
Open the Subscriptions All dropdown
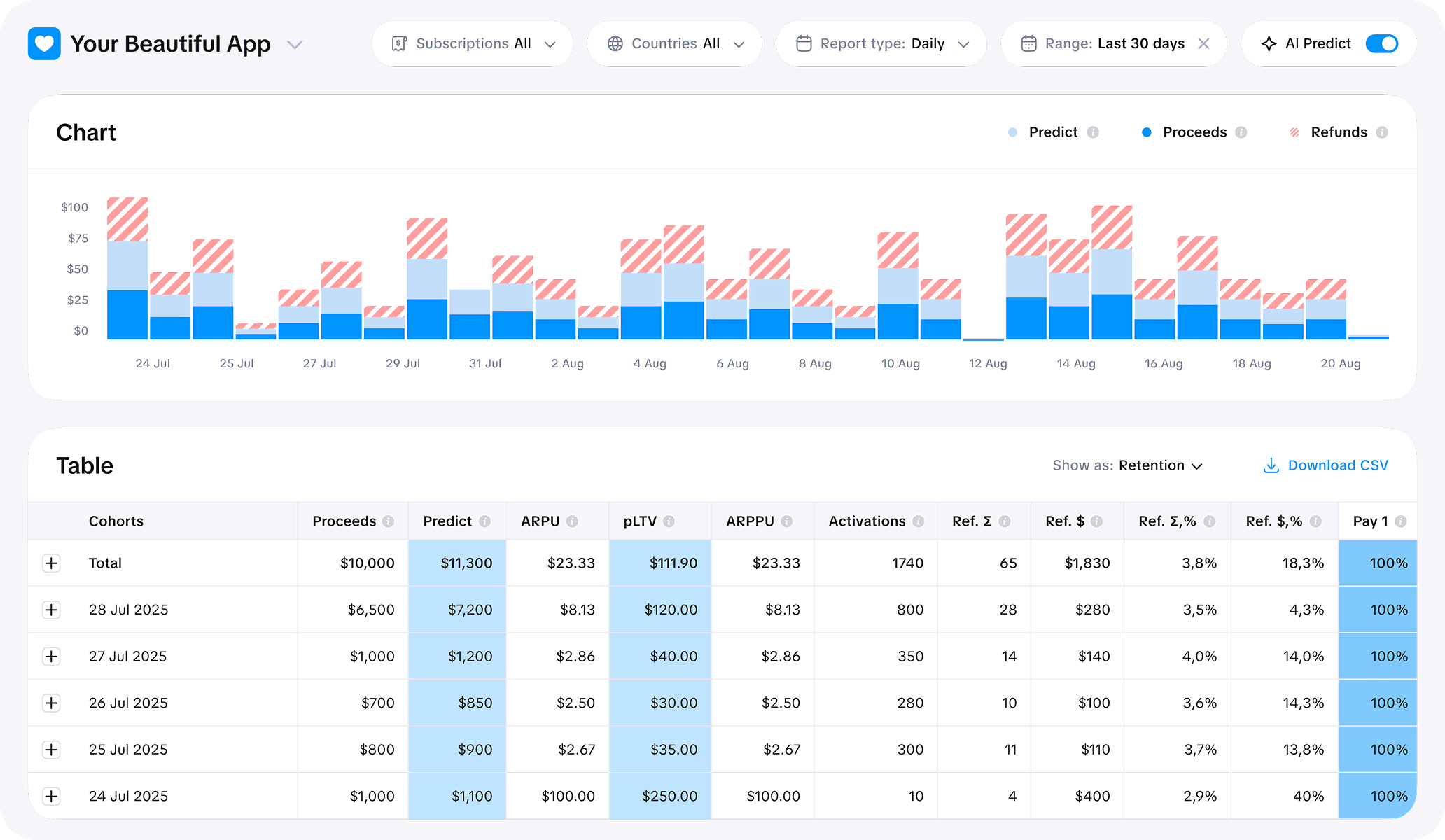472,43
